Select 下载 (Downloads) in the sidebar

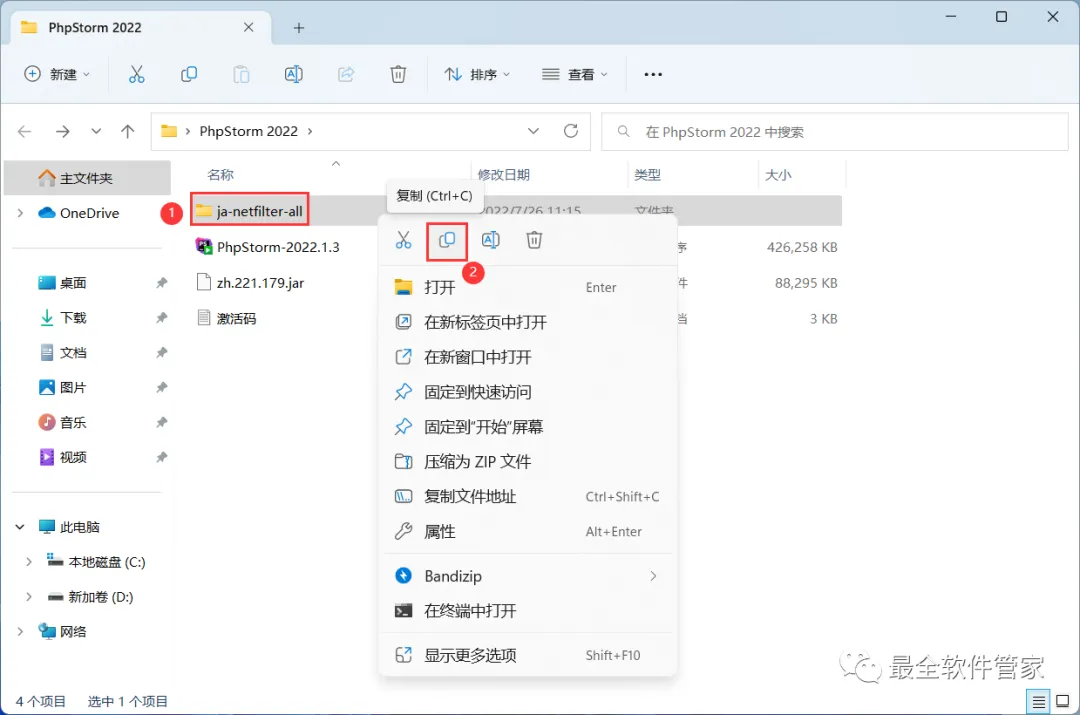point(73,318)
